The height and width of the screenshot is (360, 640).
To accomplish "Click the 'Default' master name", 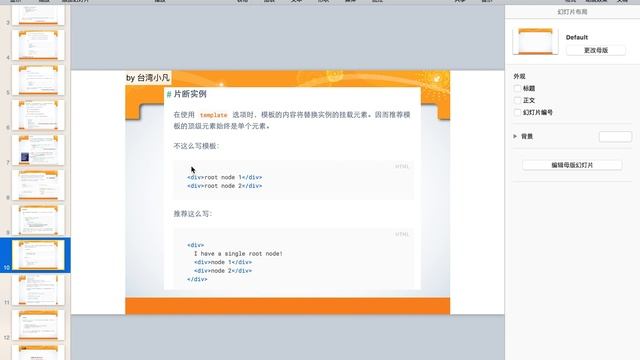I will click(x=577, y=37).
